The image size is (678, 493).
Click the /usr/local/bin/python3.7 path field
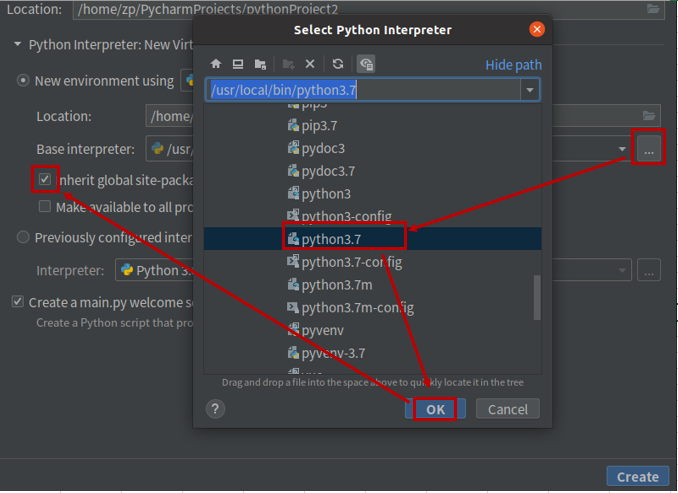(x=363, y=90)
